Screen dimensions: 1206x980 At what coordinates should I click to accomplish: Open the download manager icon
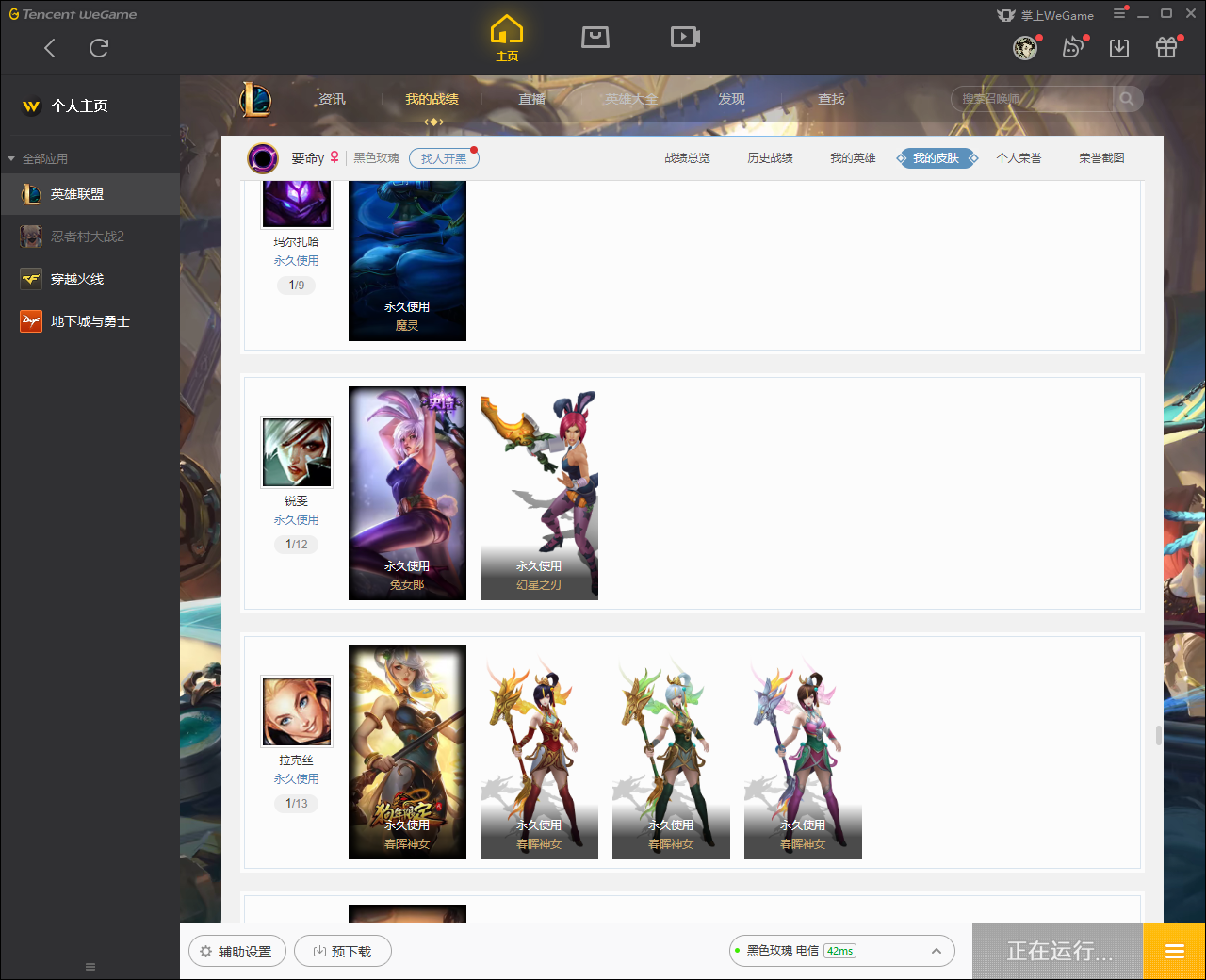point(1119,48)
